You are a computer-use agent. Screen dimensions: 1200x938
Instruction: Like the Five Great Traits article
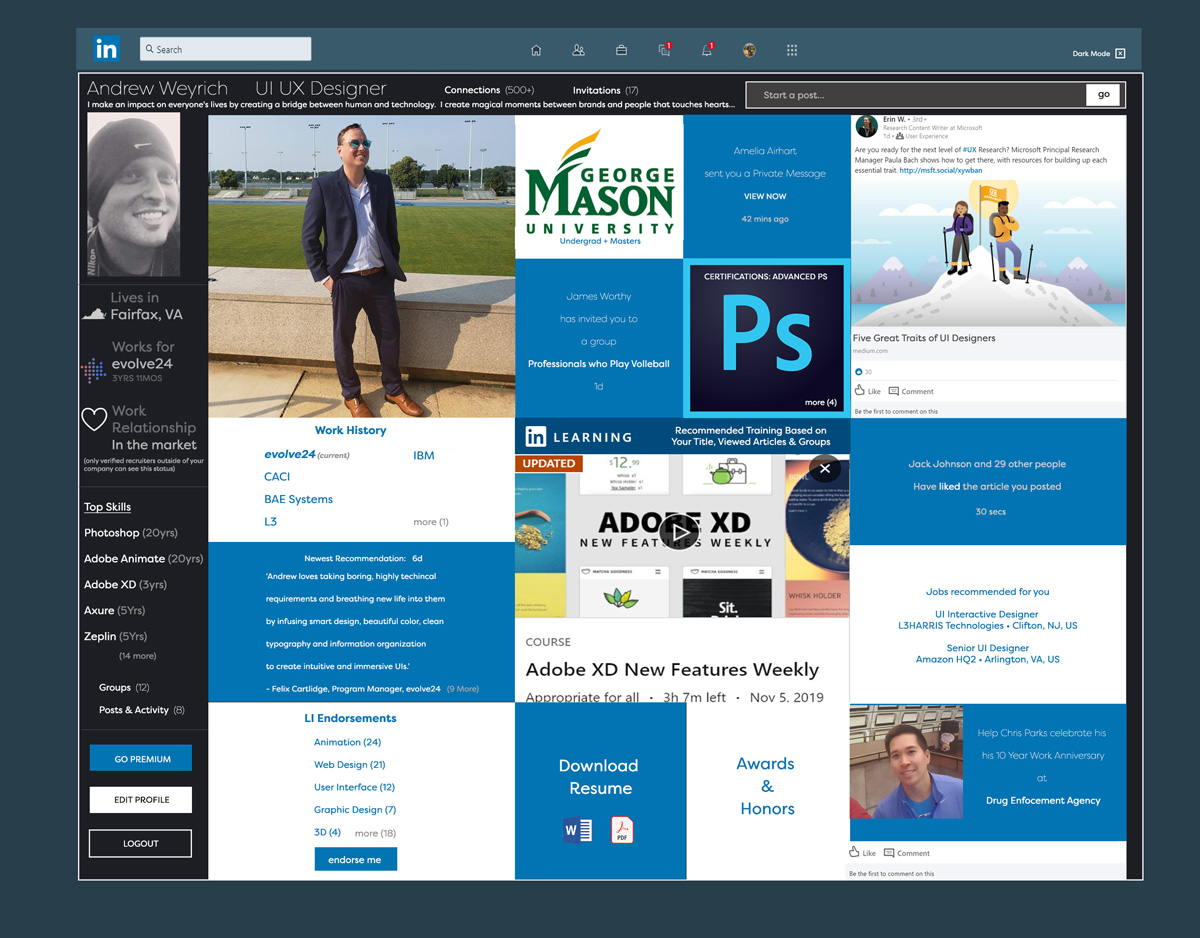click(867, 391)
